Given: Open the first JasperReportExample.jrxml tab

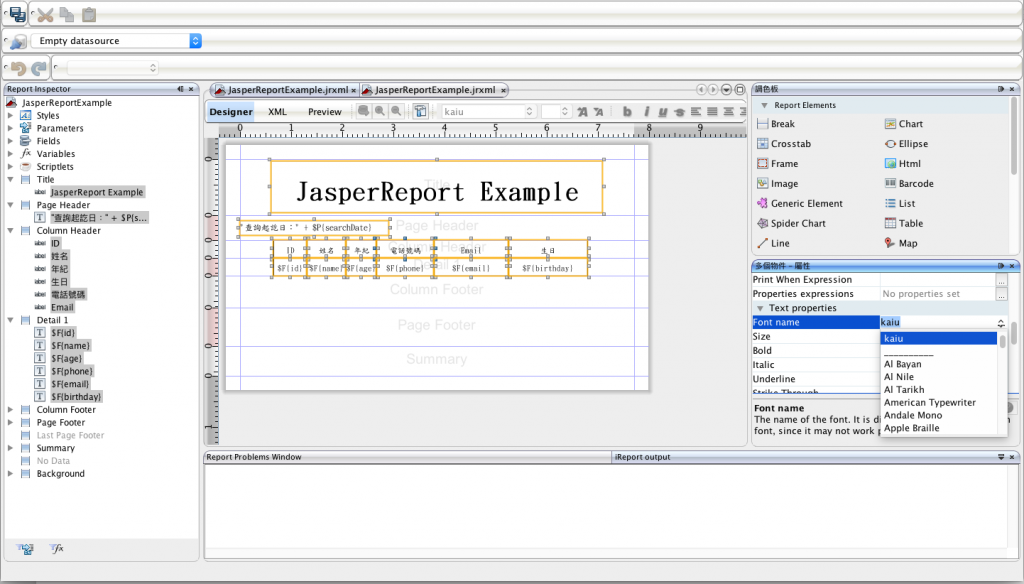Looking at the screenshot, I should pyautogui.click(x=287, y=90).
